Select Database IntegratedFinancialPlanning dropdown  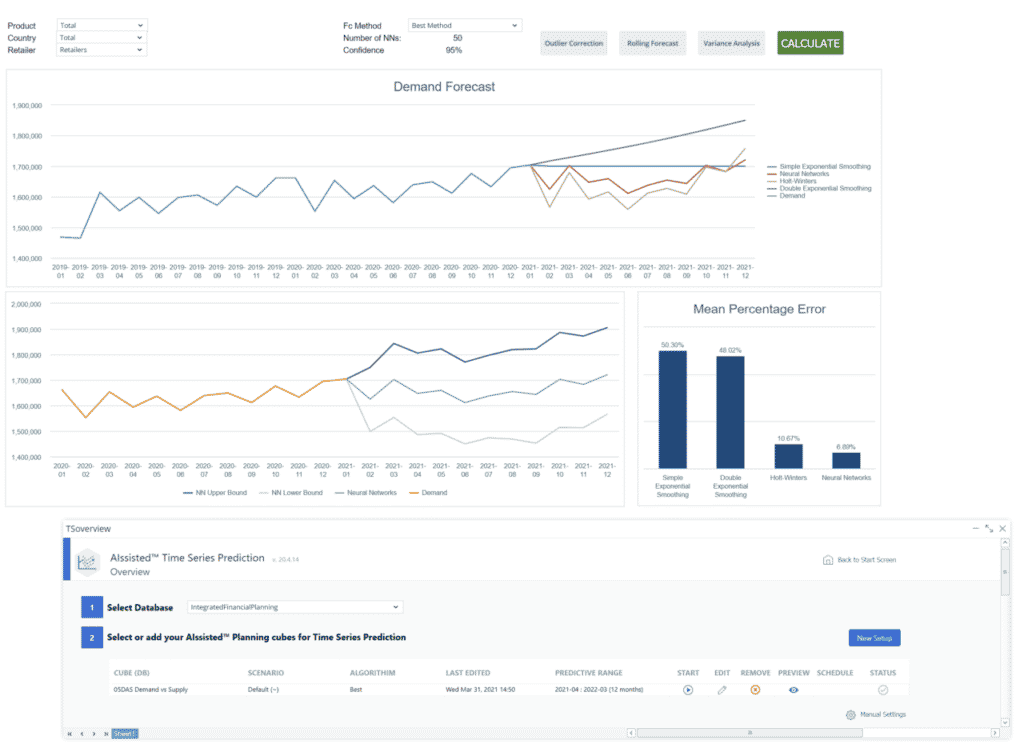pos(295,607)
